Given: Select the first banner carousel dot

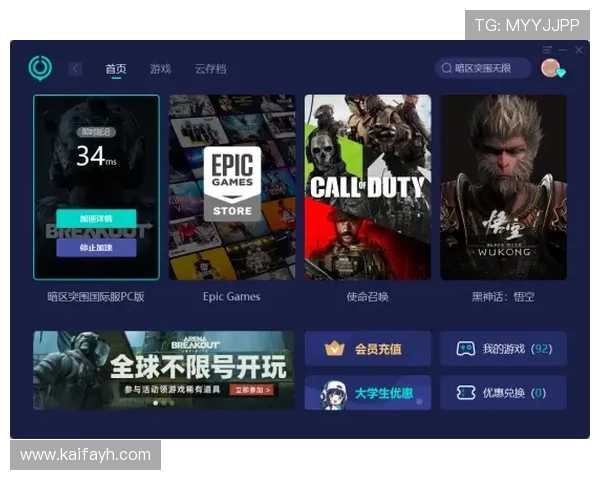Looking at the screenshot, I should [155, 403].
